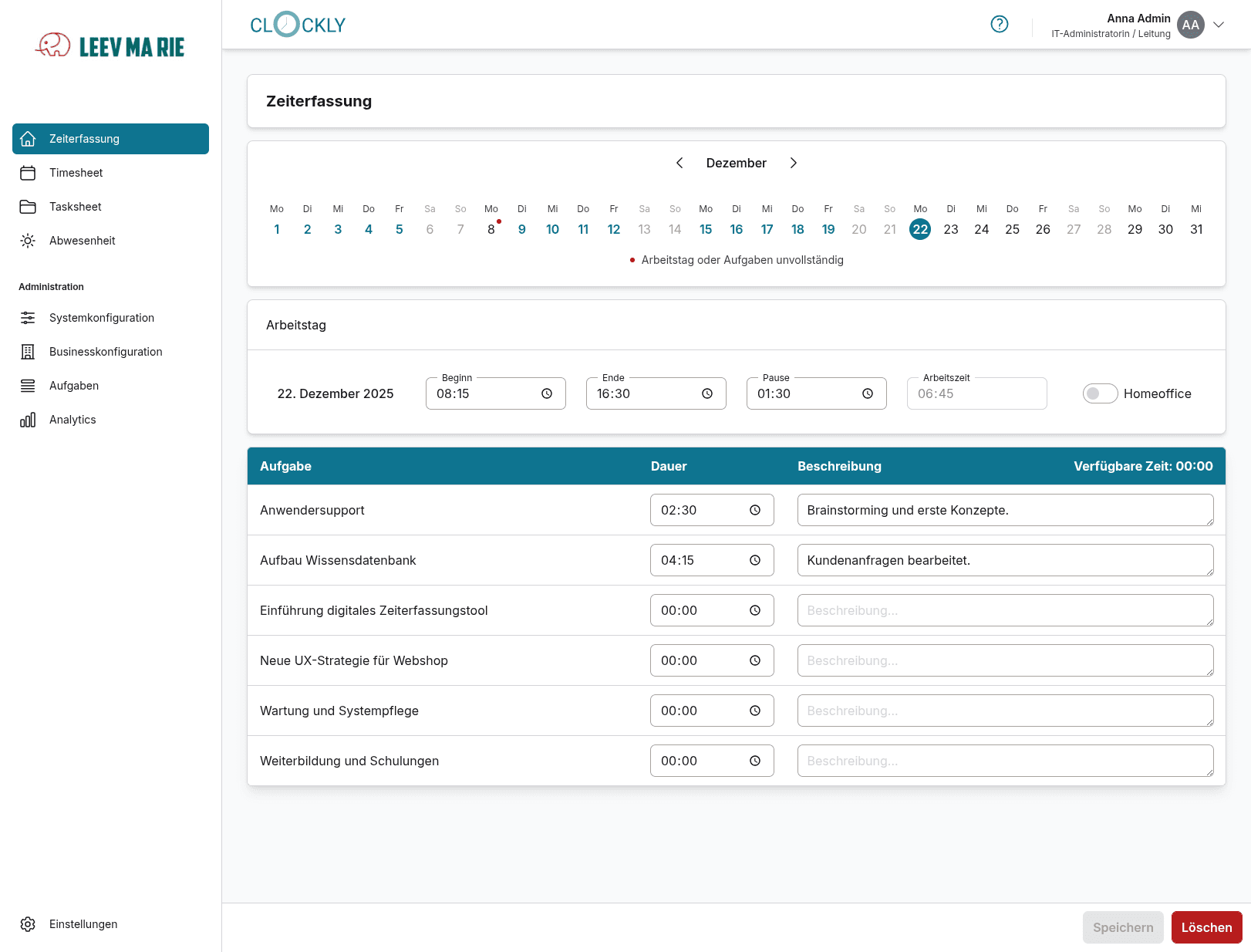Open time picker for Anwendersupport duration
Image resolution: width=1251 pixels, height=952 pixels.
click(x=755, y=510)
